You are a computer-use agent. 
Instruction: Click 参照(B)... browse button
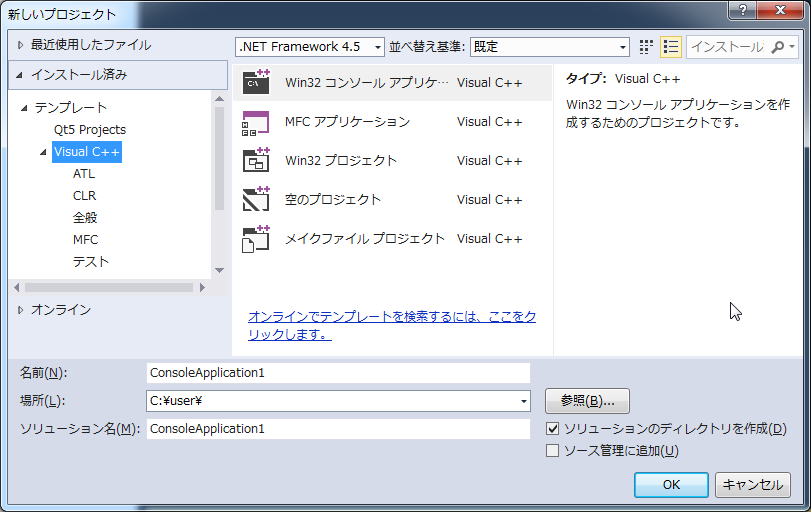tap(587, 401)
